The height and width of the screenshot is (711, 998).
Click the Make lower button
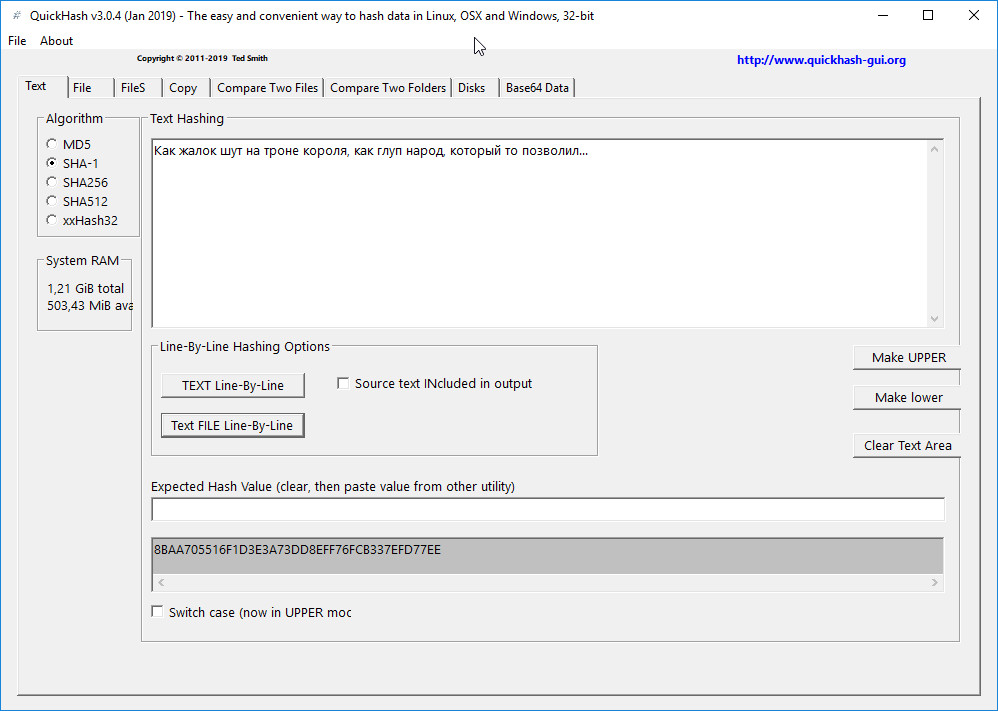[907, 397]
